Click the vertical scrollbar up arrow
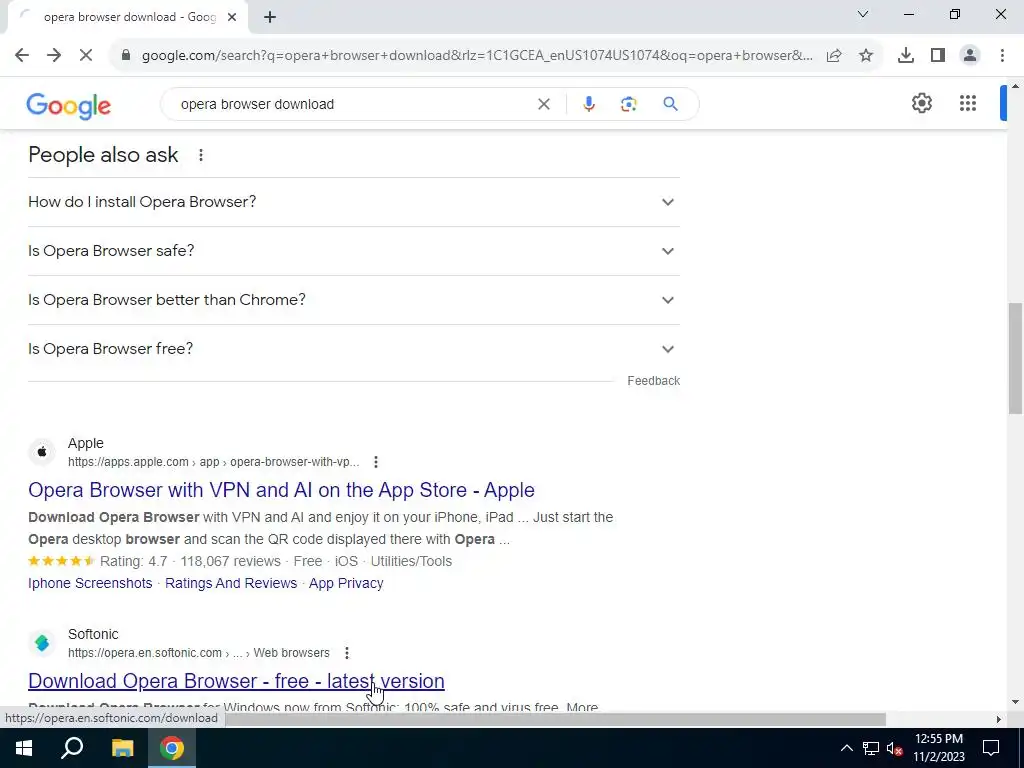 pyautogui.click(x=1015, y=86)
